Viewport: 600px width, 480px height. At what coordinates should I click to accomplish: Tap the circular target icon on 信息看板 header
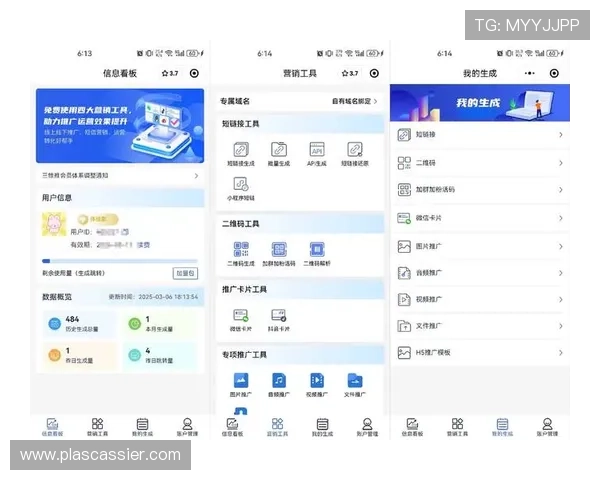[194, 73]
